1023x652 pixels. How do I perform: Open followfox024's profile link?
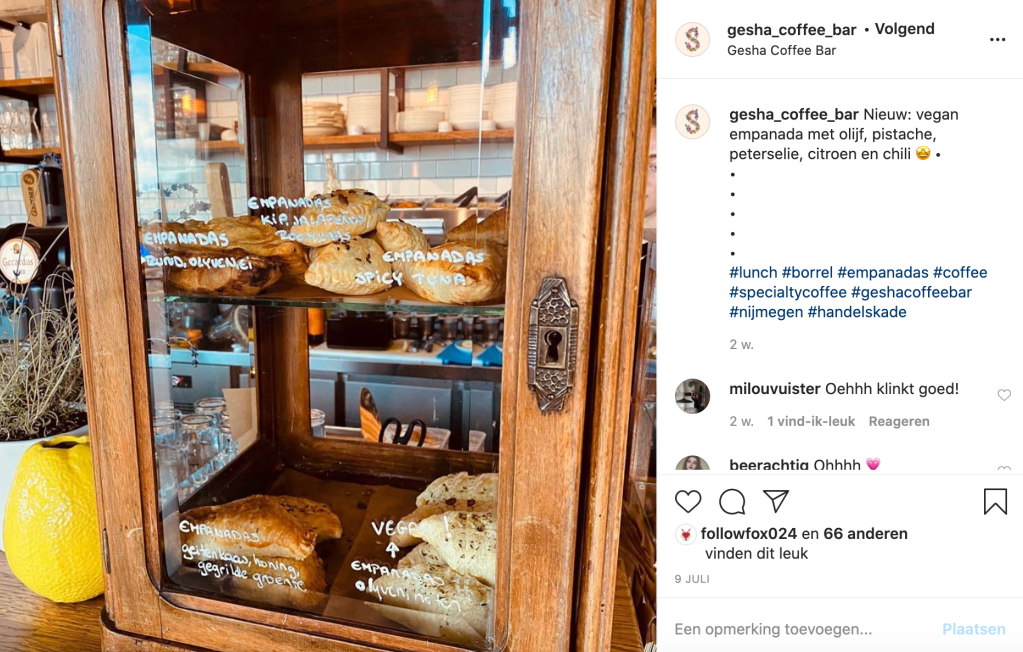click(x=748, y=533)
